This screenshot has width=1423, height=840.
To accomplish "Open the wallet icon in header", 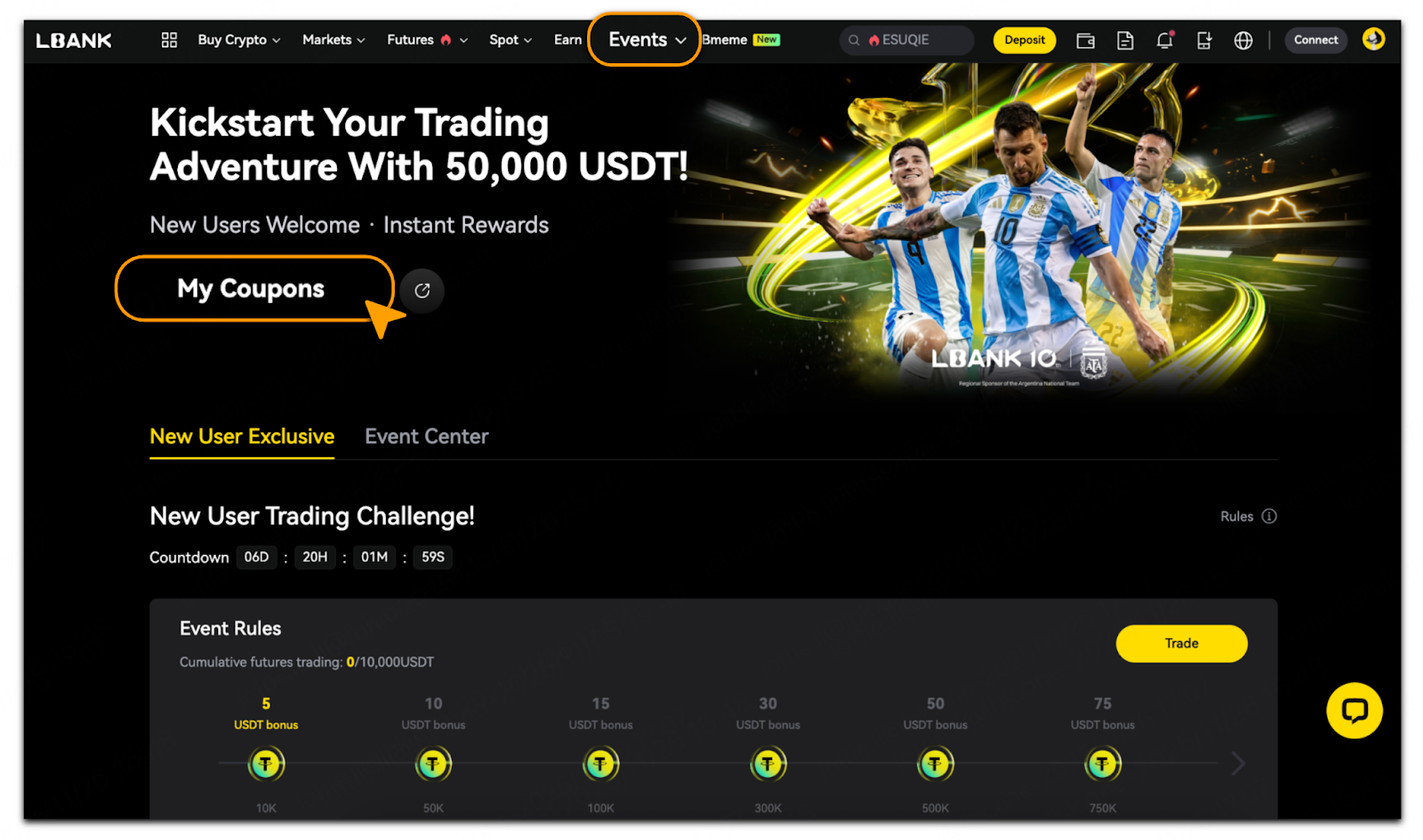I will tap(1085, 40).
